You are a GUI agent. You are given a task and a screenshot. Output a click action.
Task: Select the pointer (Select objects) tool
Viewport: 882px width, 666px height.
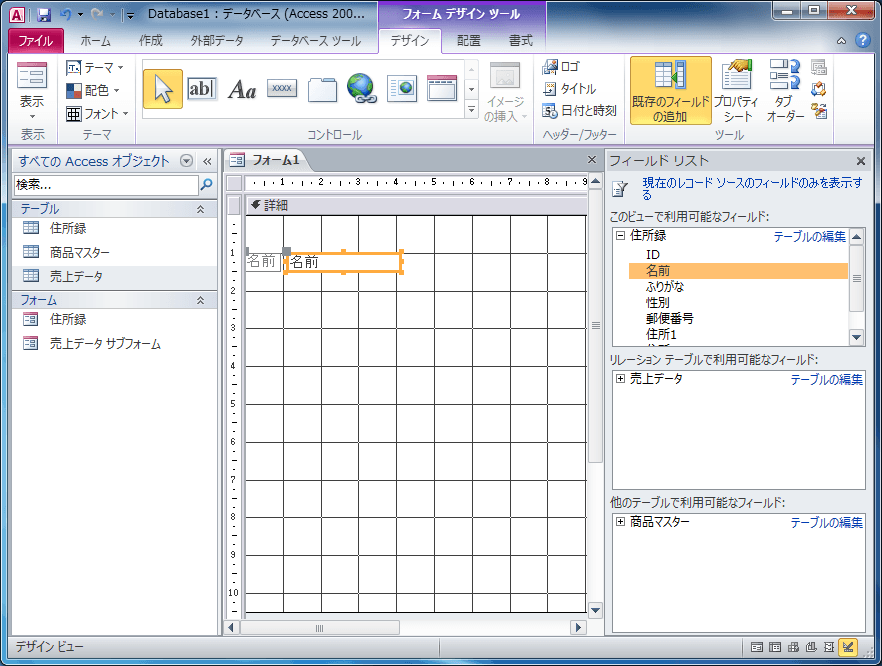(163, 89)
